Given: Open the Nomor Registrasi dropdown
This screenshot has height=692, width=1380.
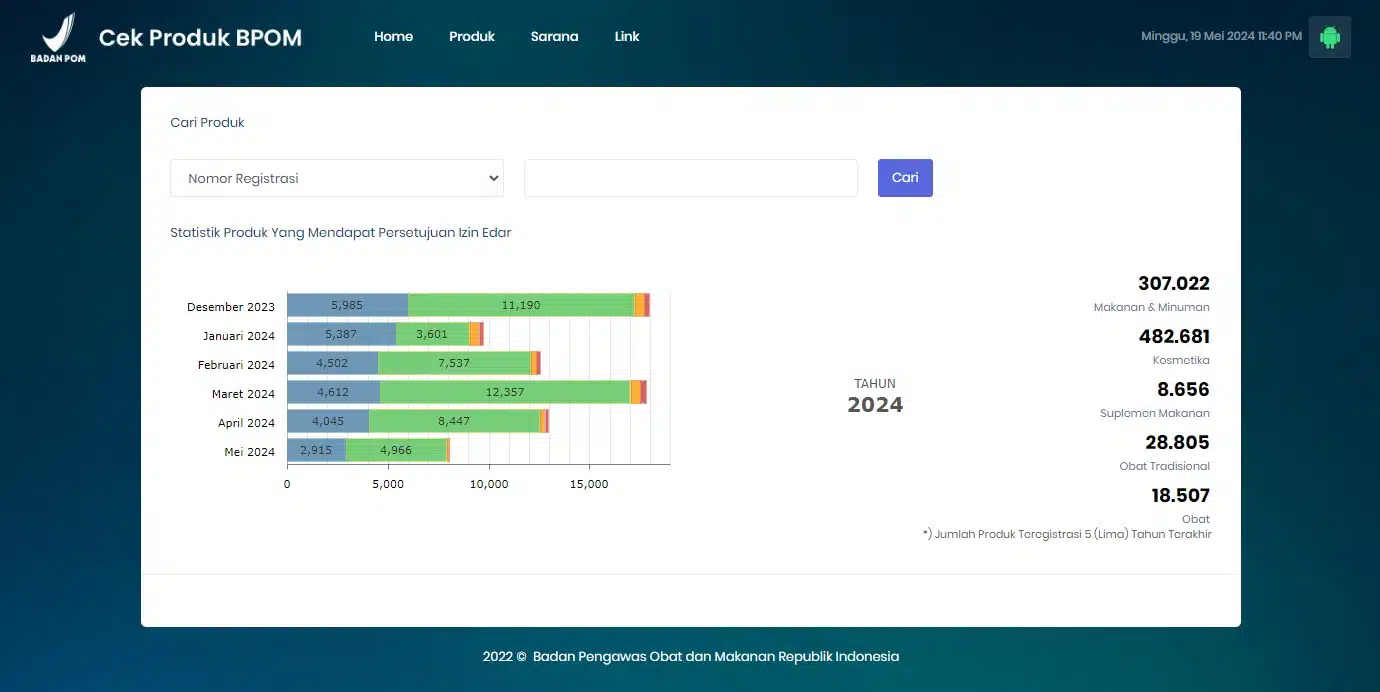Looking at the screenshot, I should coord(337,178).
